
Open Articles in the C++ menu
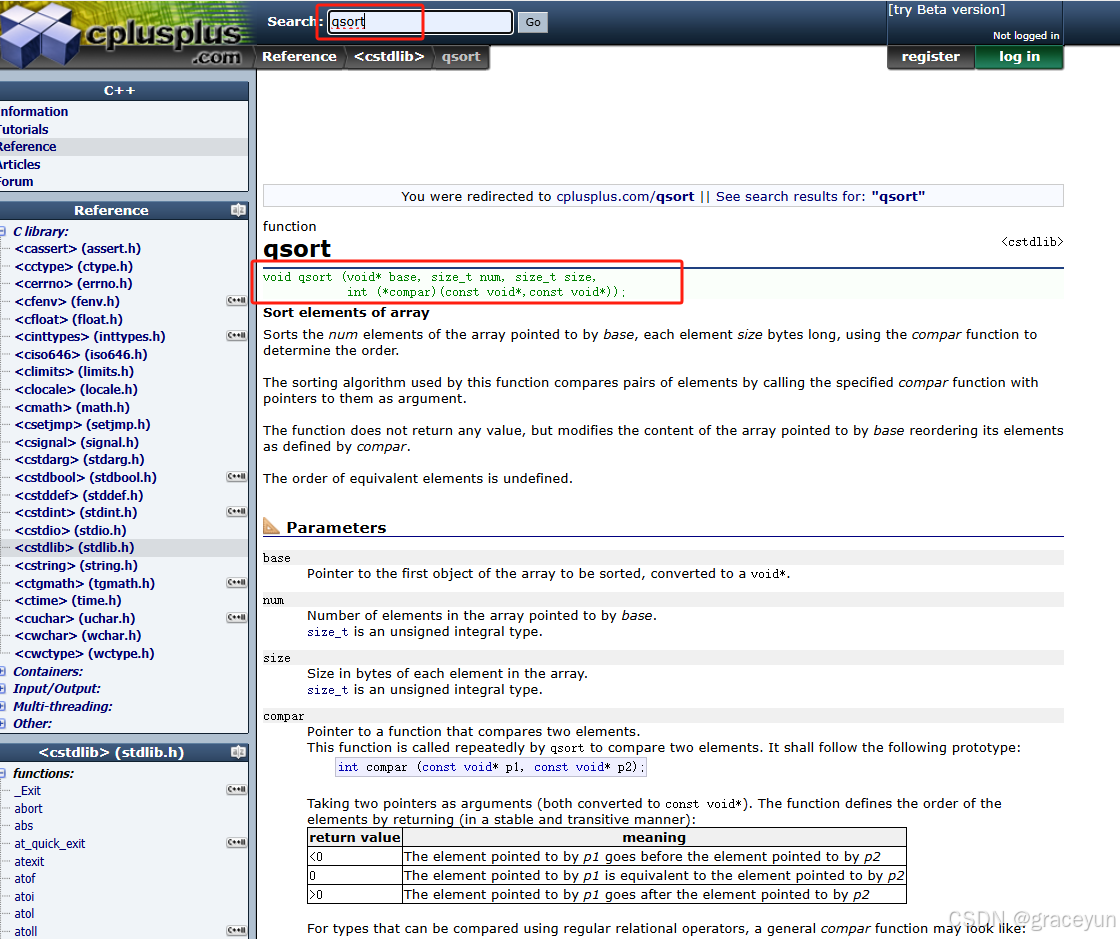[x=20, y=164]
